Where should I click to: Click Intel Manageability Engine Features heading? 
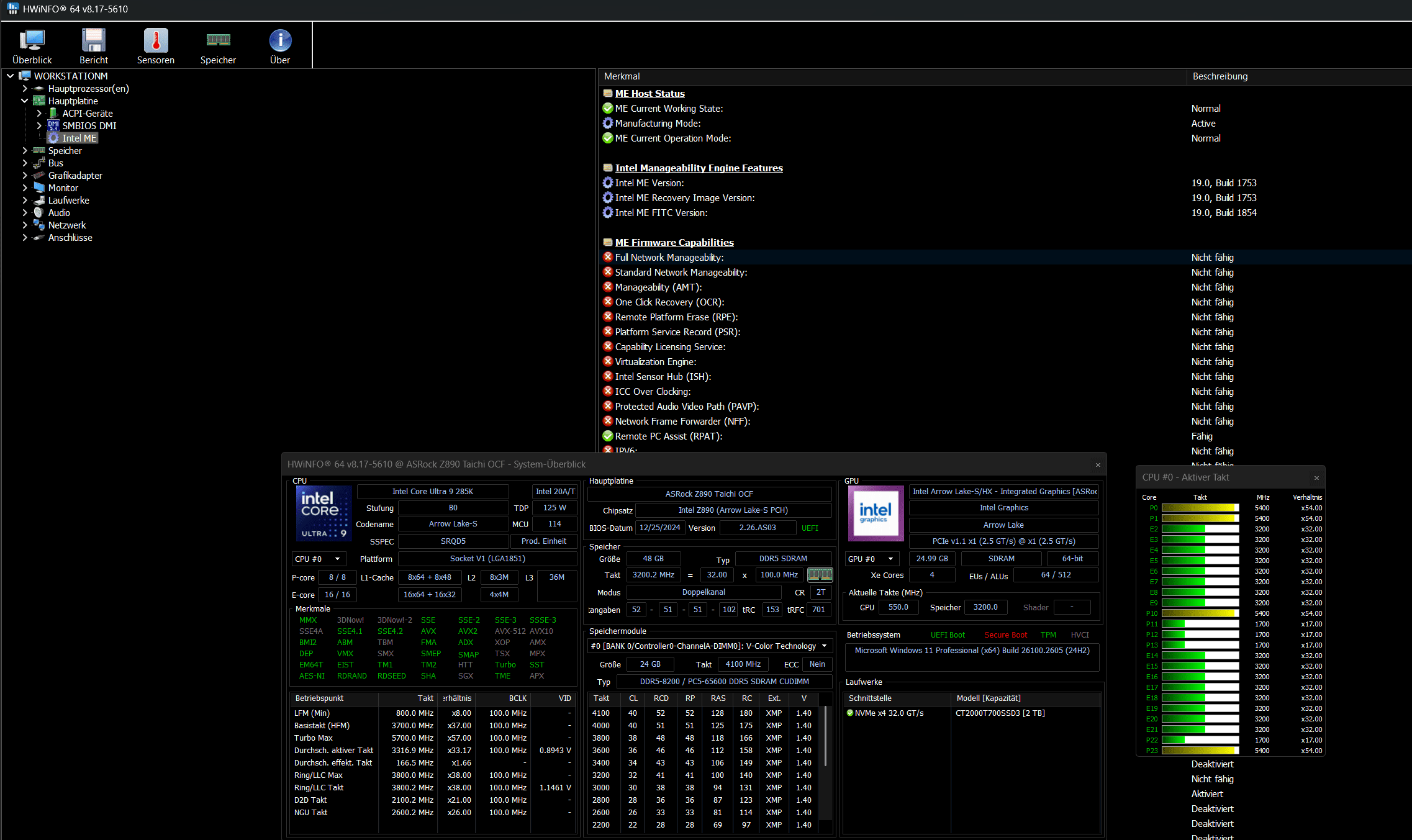(x=699, y=168)
